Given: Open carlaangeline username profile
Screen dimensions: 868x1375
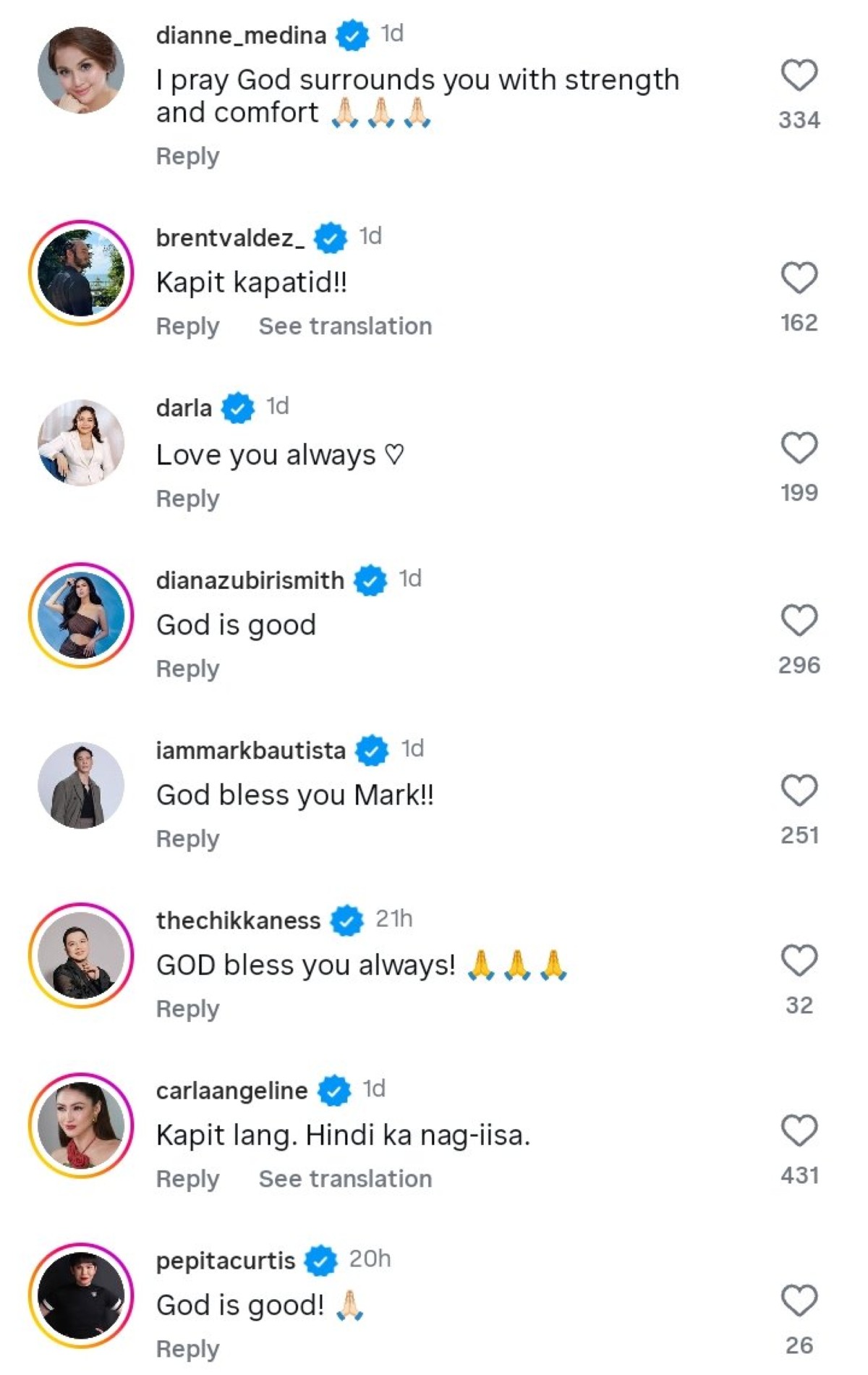Looking at the screenshot, I should (231, 1091).
